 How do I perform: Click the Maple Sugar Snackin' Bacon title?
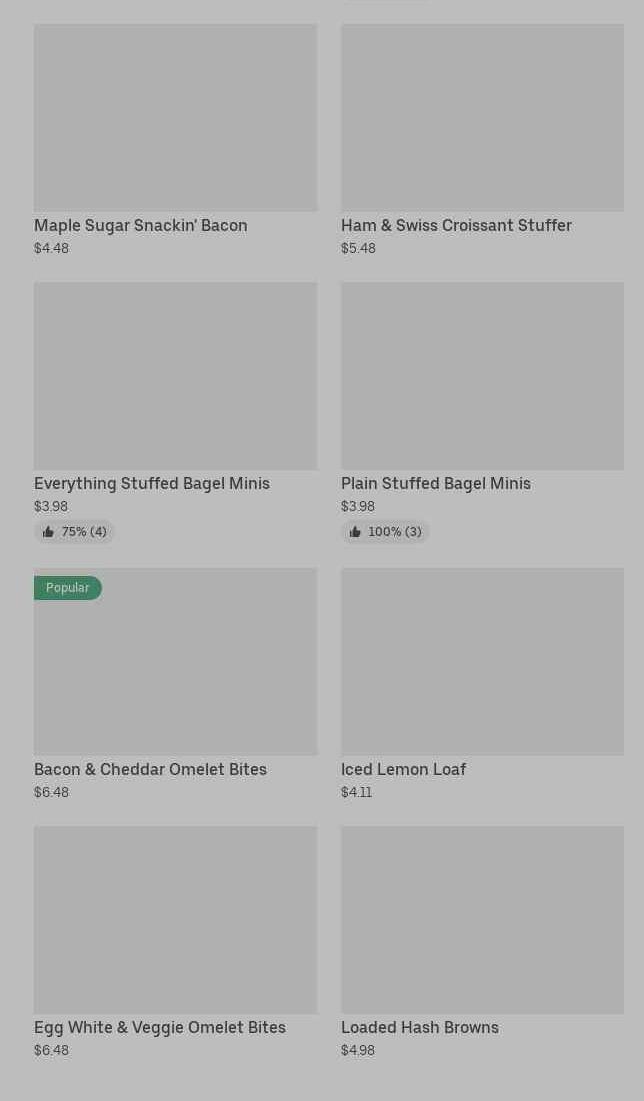click(x=141, y=225)
